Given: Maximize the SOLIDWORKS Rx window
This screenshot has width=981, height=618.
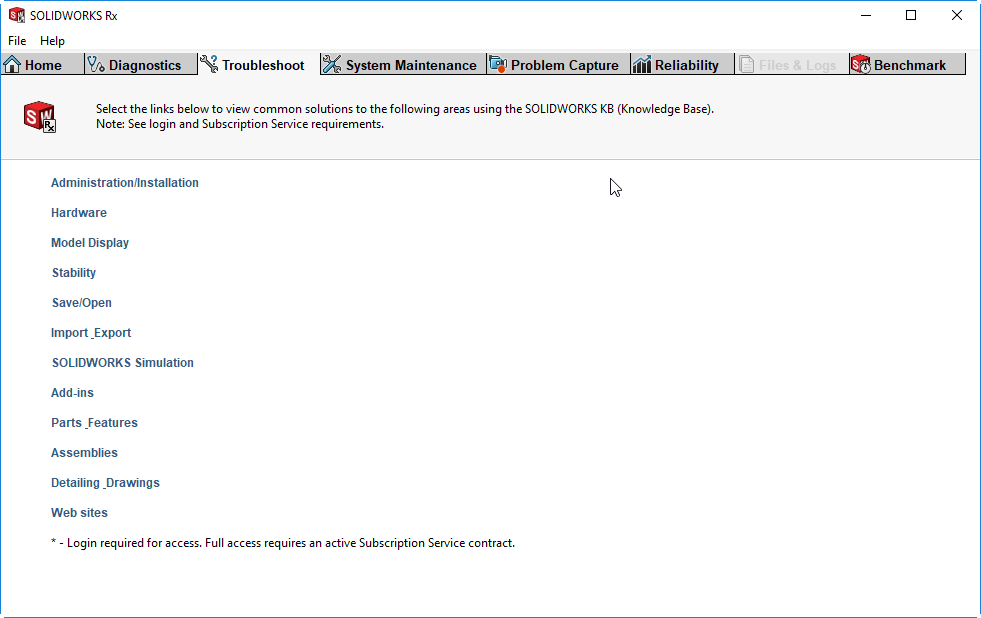Looking at the screenshot, I should [x=911, y=15].
